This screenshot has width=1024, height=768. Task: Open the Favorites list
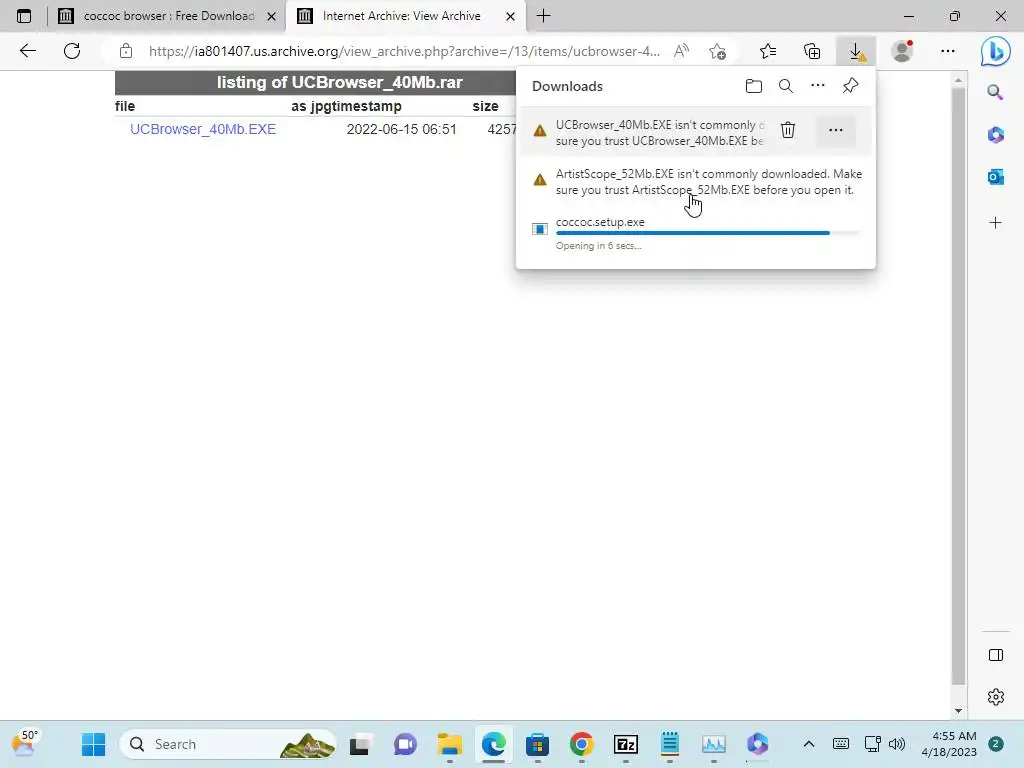tap(769, 51)
